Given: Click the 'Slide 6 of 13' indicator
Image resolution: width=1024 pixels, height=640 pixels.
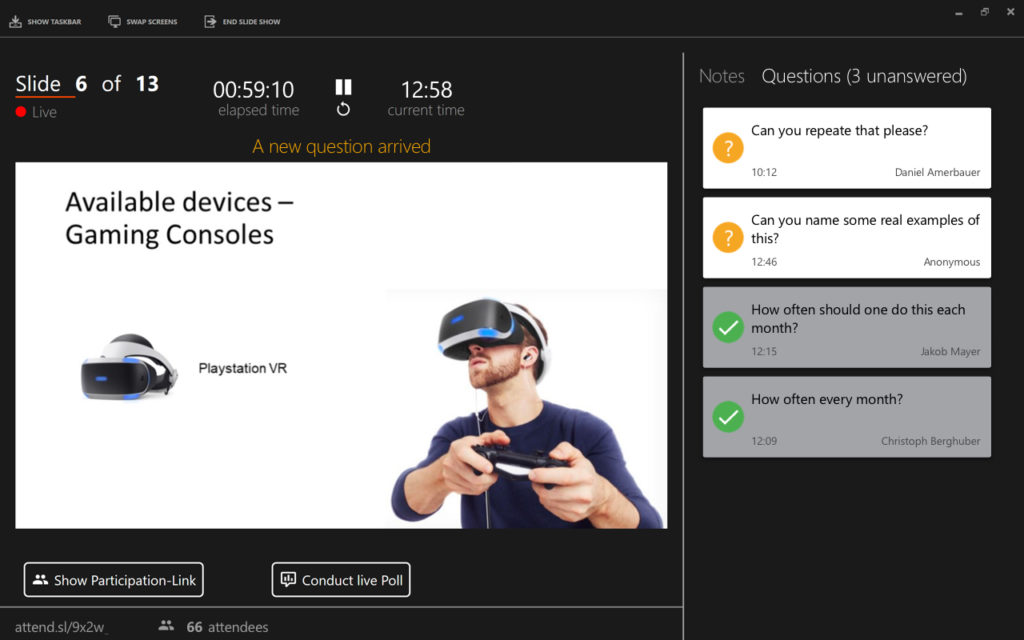Looking at the screenshot, I should pyautogui.click(x=87, y=84).
